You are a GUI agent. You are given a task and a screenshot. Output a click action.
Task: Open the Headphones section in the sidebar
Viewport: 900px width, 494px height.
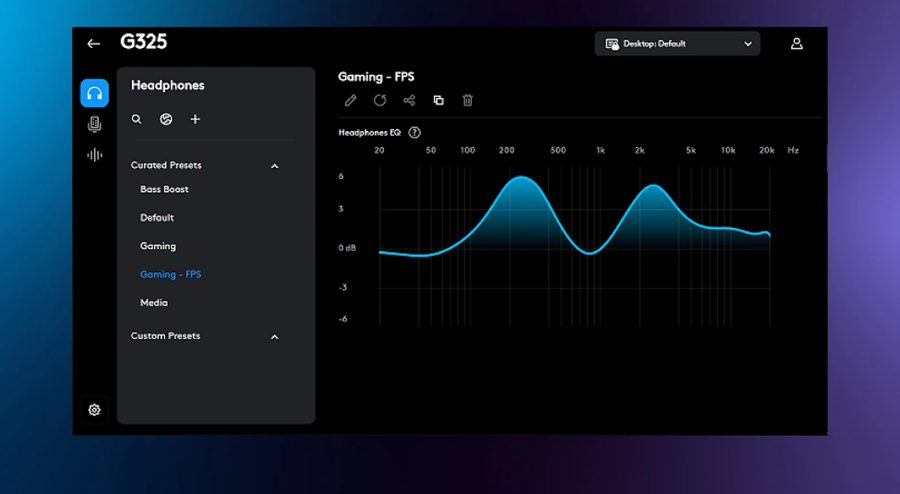pos(94,93)
